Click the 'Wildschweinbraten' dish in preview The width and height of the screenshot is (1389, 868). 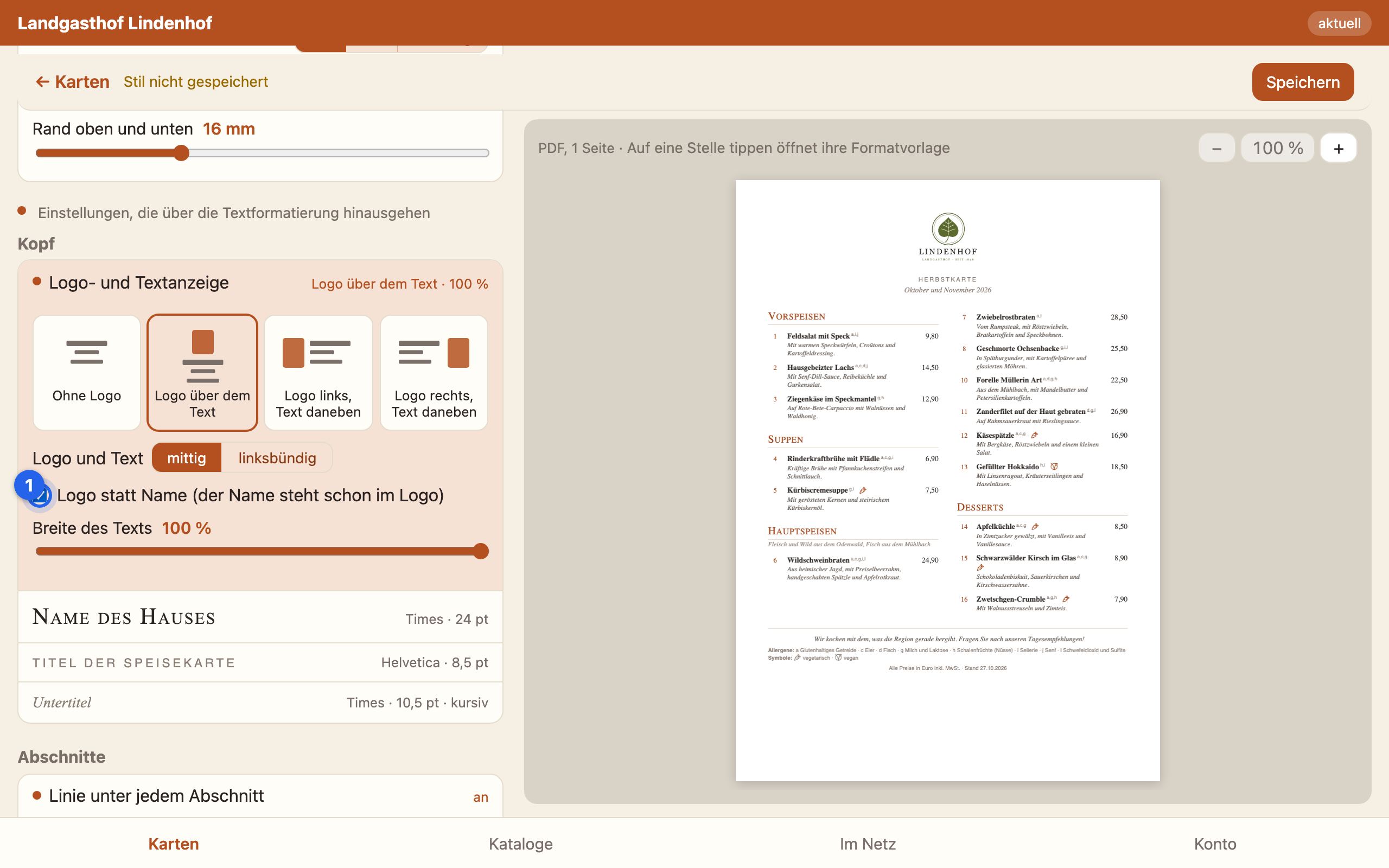818,560
